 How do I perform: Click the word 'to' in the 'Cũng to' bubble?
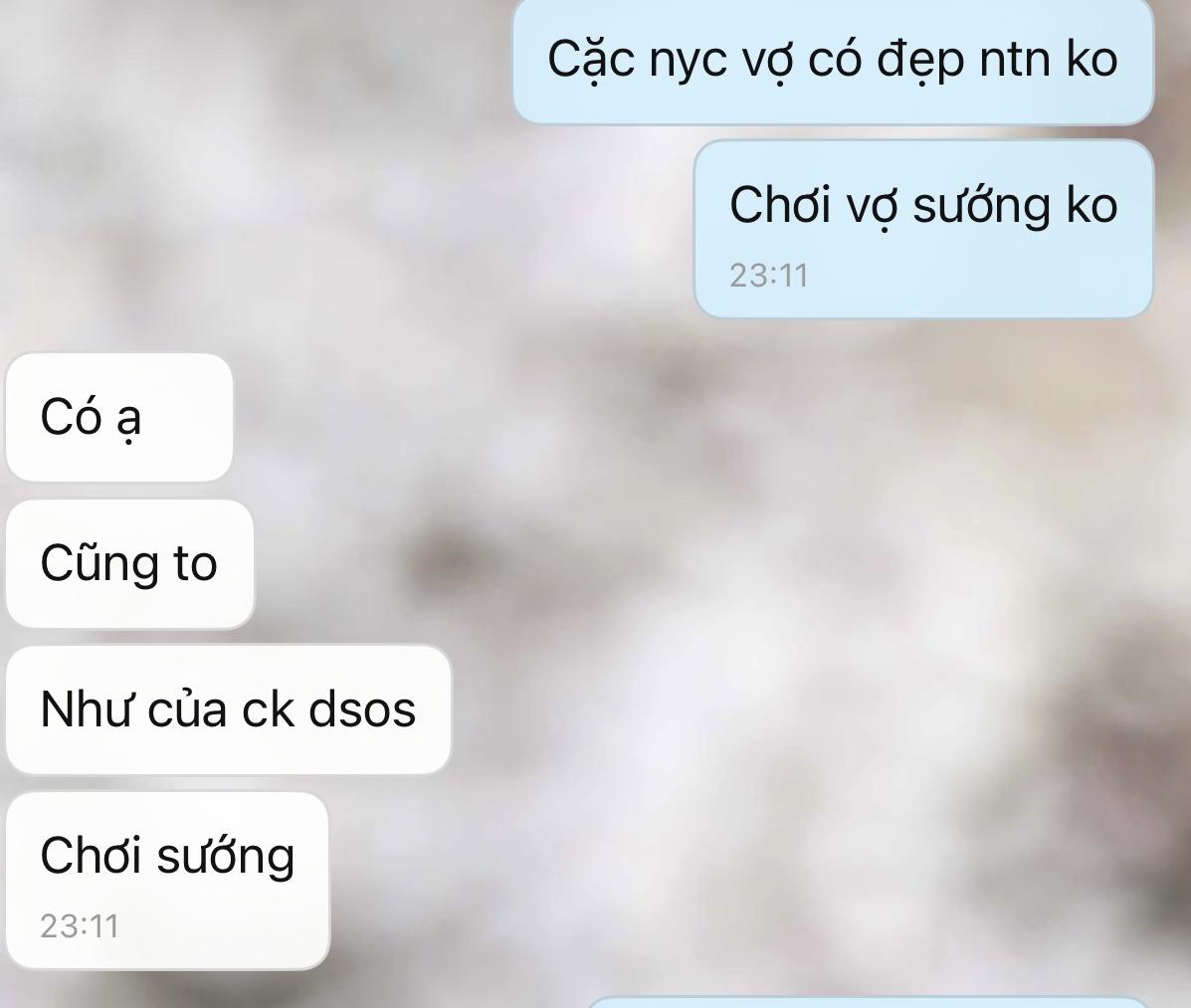196,565
